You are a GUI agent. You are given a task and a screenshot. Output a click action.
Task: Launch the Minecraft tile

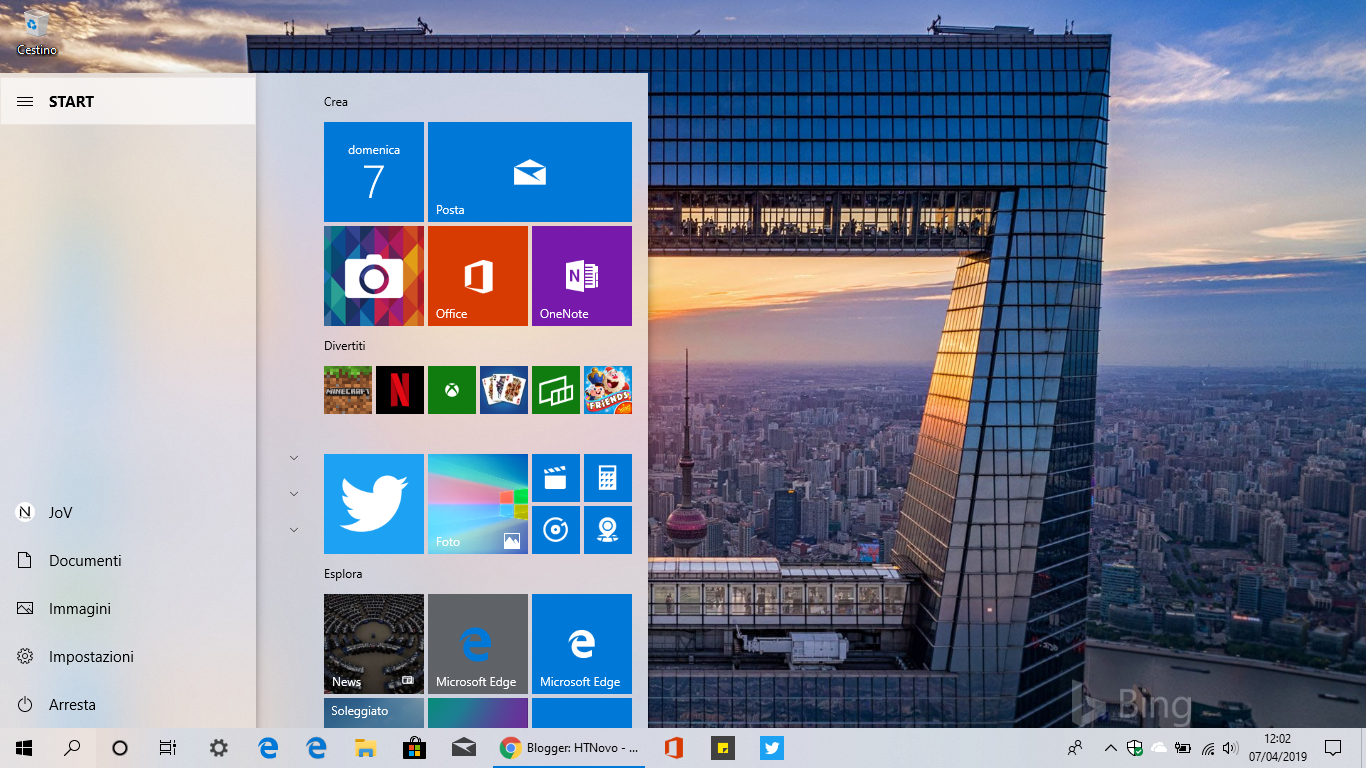[x=348, y=390]
